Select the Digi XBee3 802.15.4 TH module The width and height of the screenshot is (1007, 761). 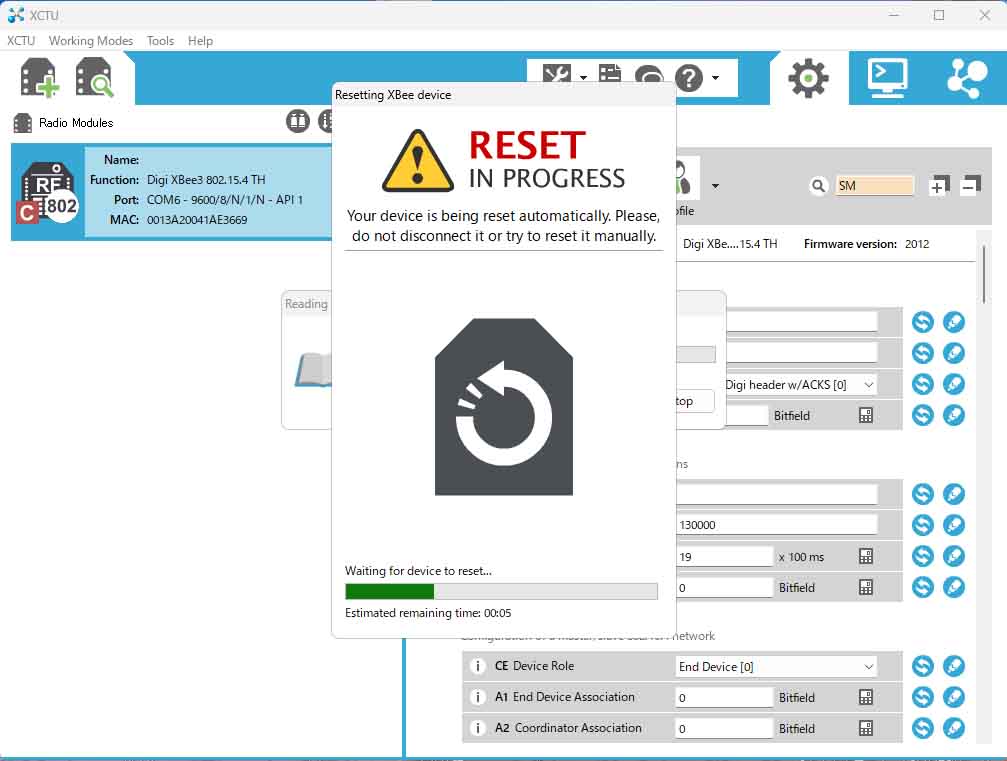172,191
